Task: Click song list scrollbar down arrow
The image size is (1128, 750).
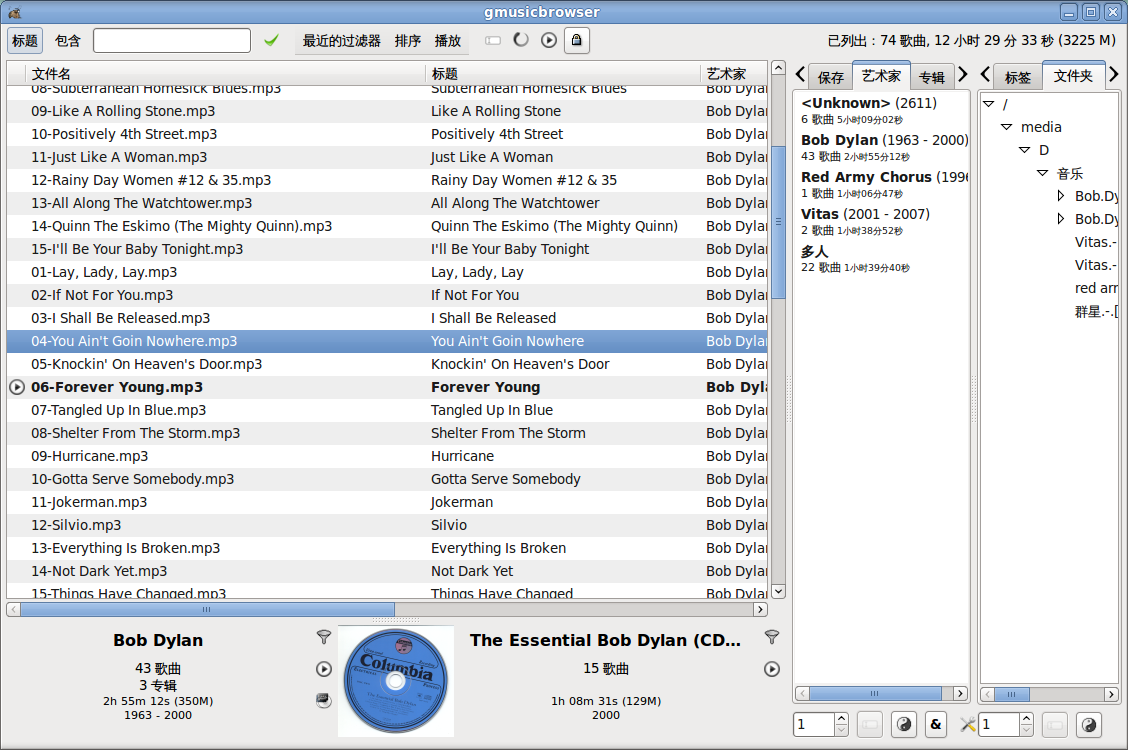Action: [778, 592]
